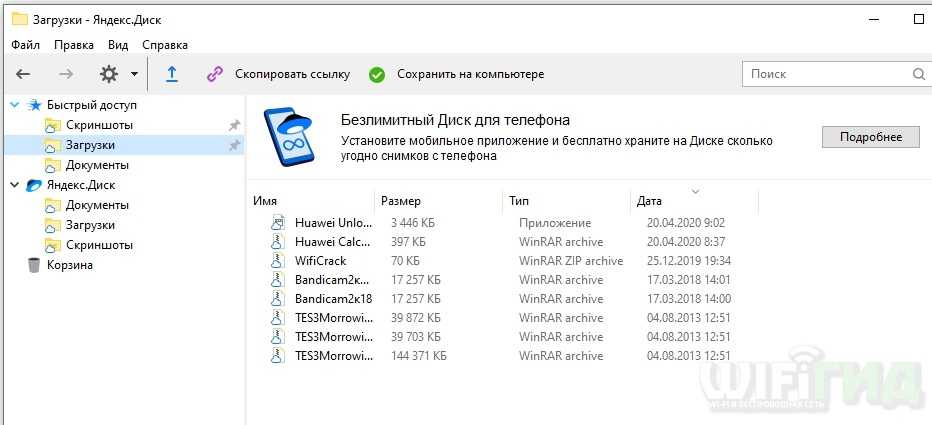Collapse the Яндекс.Диск tree node
The height and width of the screenshot is (425, 932).
coord(14,185)
